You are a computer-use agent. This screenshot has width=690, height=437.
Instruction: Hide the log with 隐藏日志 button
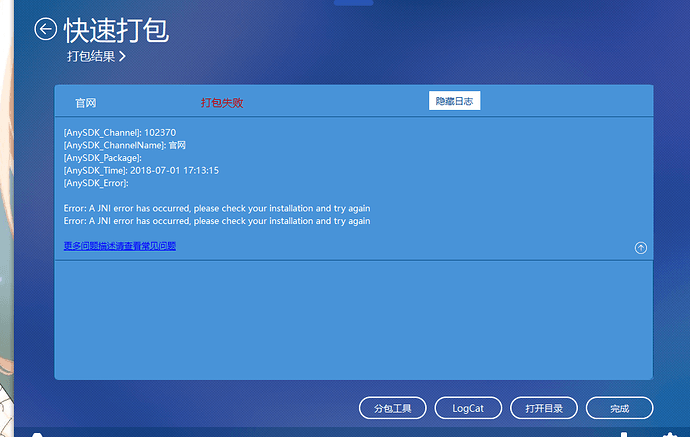click(x=454, y=101)
